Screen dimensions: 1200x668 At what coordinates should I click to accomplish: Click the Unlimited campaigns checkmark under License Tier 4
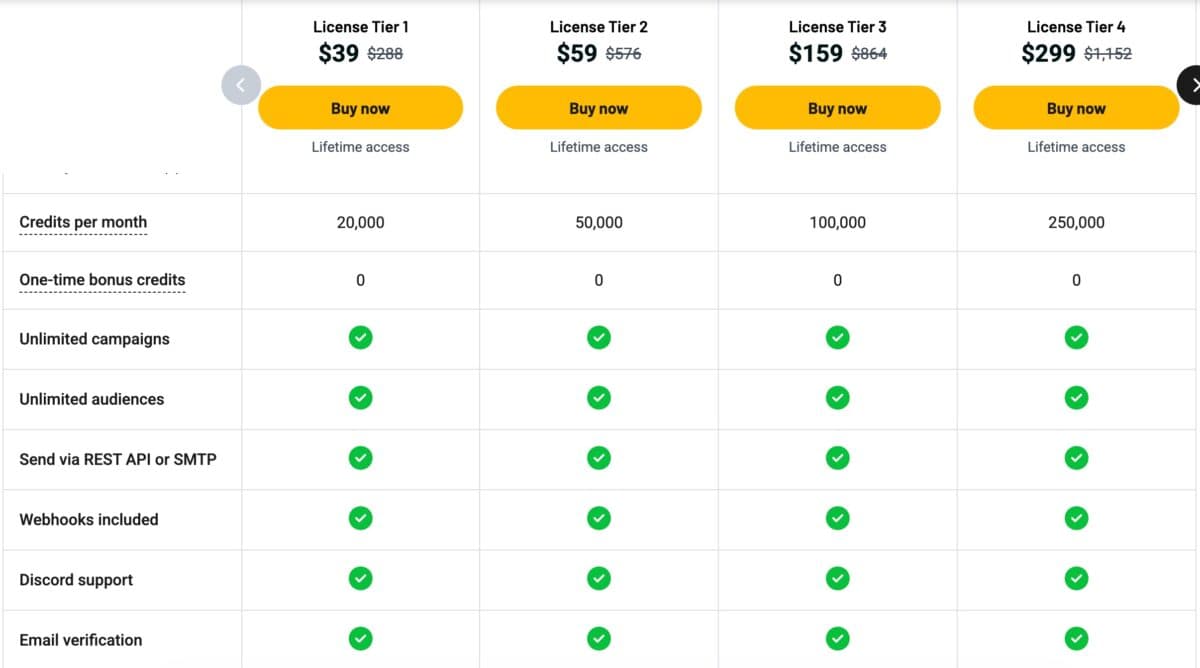pyautogui.click(x=1076, y=337)
